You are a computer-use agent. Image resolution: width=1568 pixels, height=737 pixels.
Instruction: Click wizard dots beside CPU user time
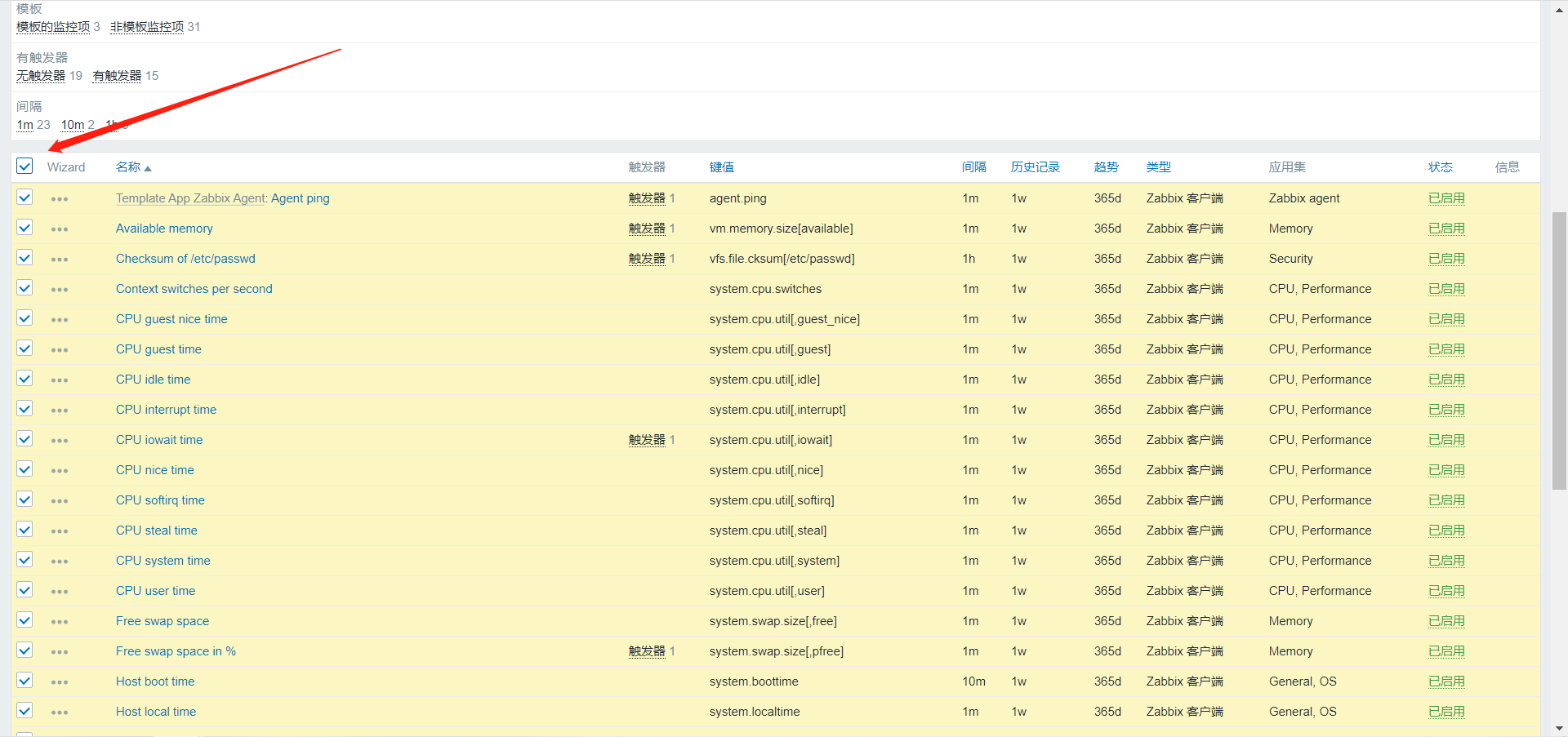point(60,592)
